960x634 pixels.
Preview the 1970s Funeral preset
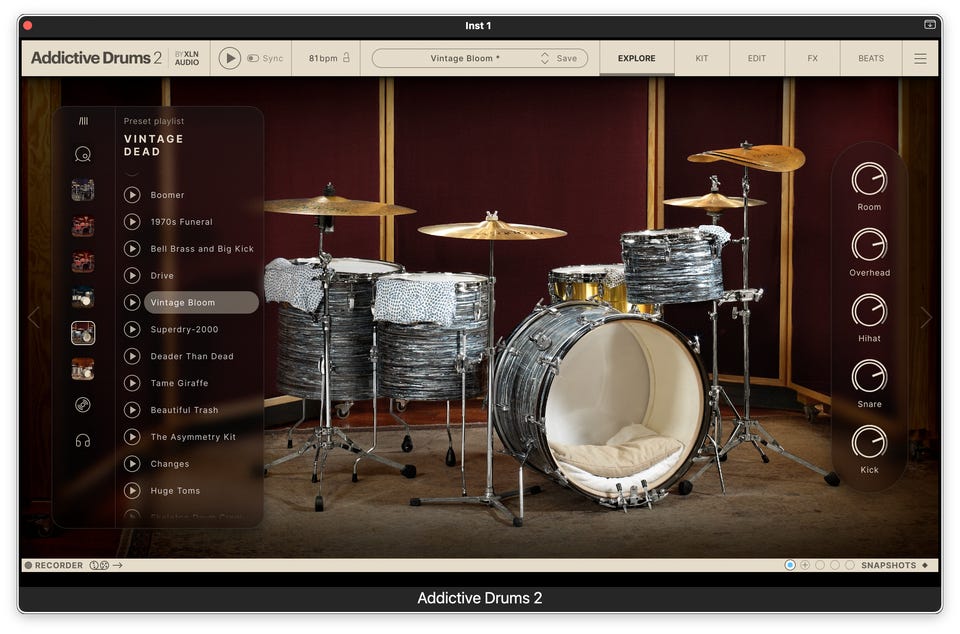132,222
